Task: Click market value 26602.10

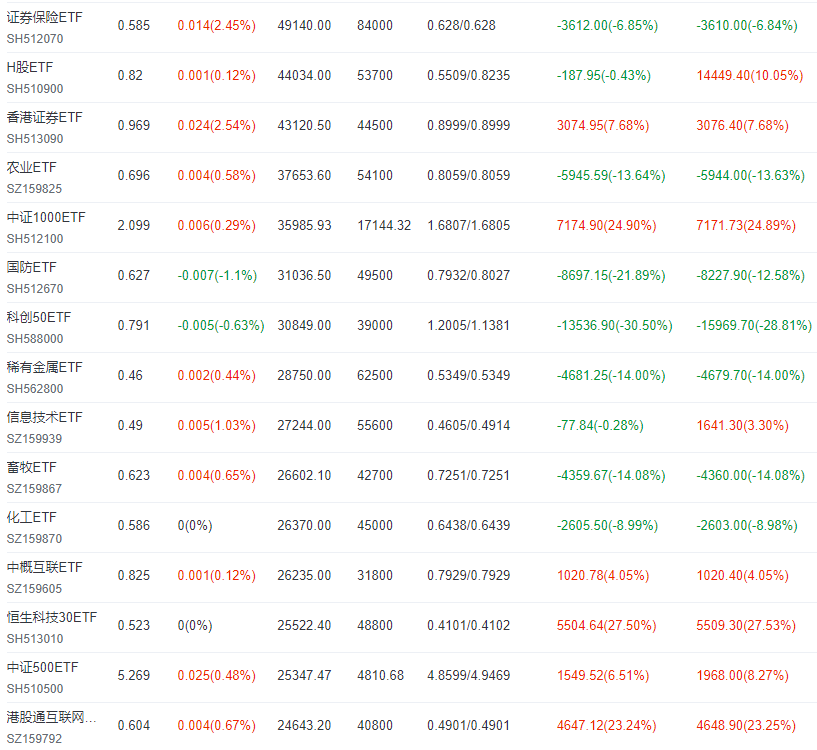Action: click(304, 476)
